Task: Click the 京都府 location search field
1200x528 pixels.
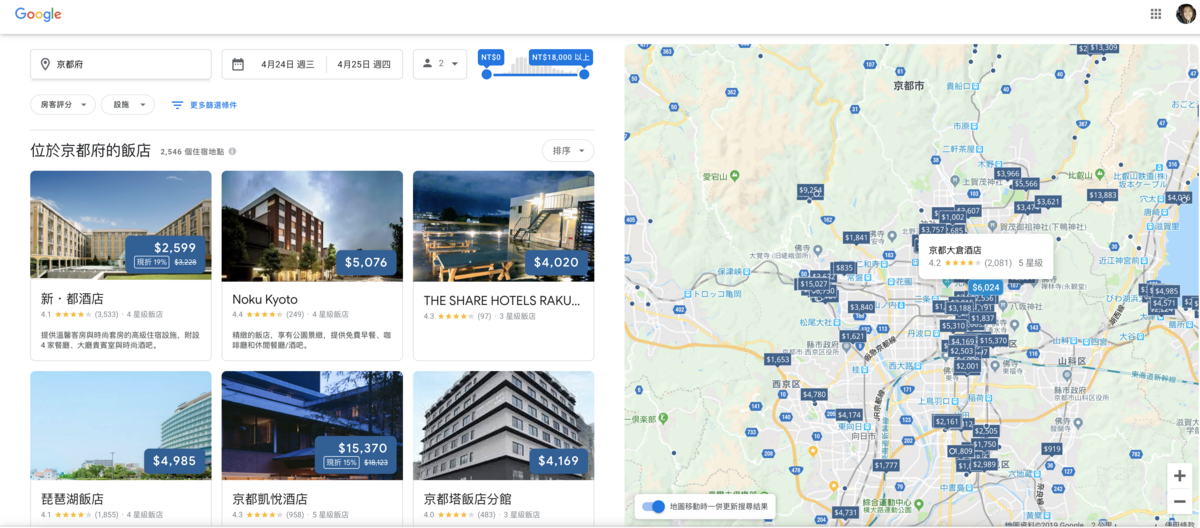Action: [x=121, y=64]
